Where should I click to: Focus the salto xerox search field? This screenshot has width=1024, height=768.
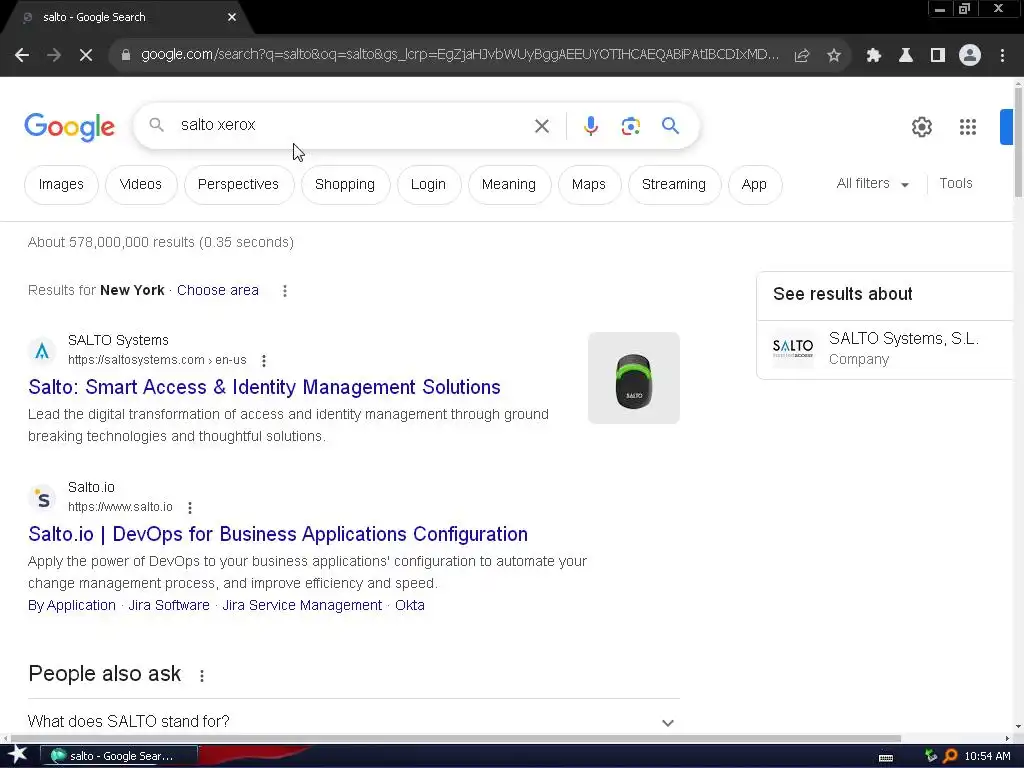(x=353, y=125)
